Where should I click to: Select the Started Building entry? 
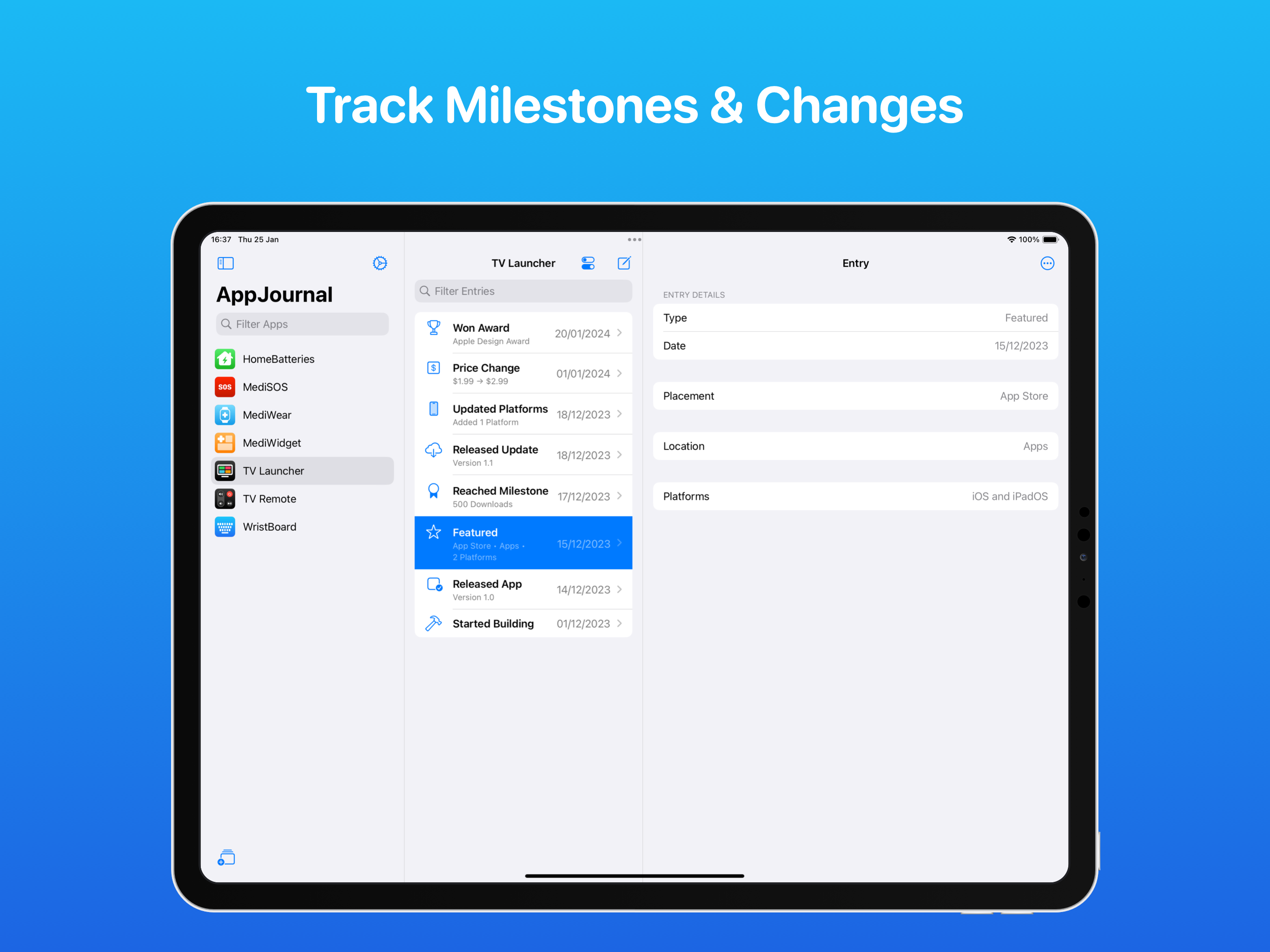click(522, 623)
